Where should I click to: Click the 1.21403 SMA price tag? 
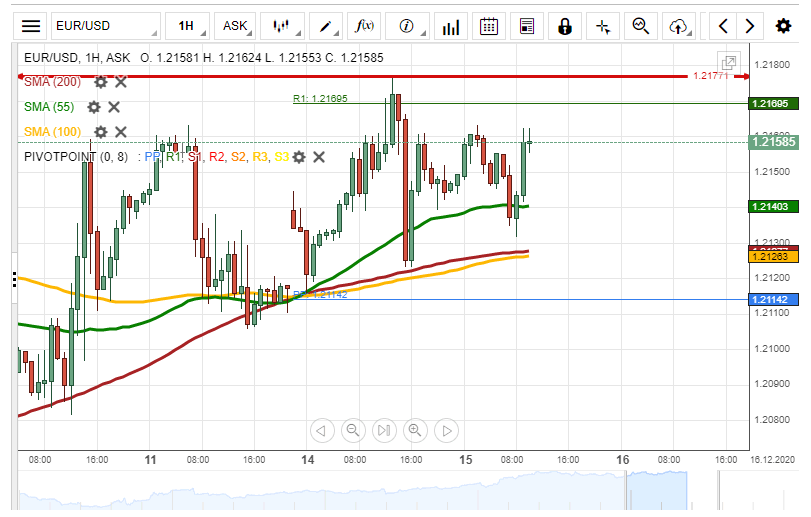pos(774,207)
